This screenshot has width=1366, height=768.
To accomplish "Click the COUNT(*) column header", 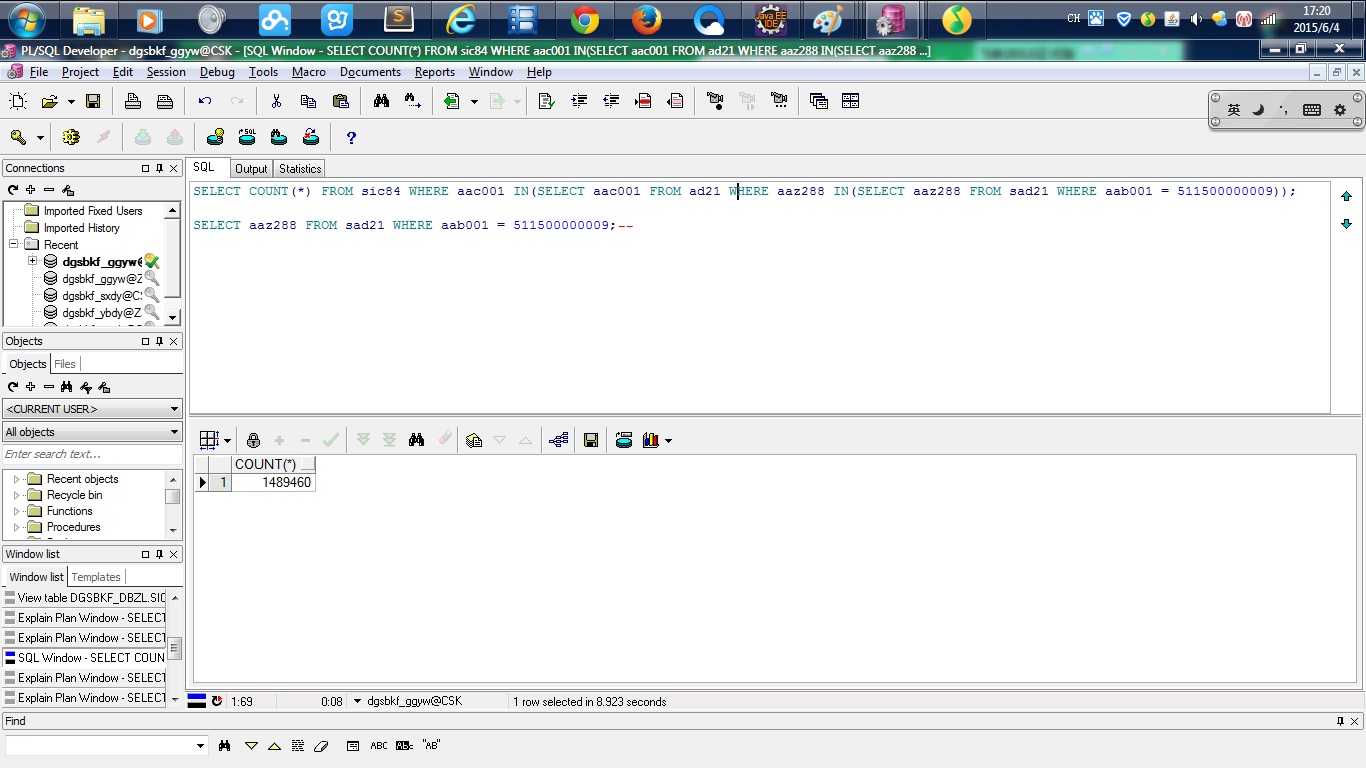I will (x=274, y=464).
